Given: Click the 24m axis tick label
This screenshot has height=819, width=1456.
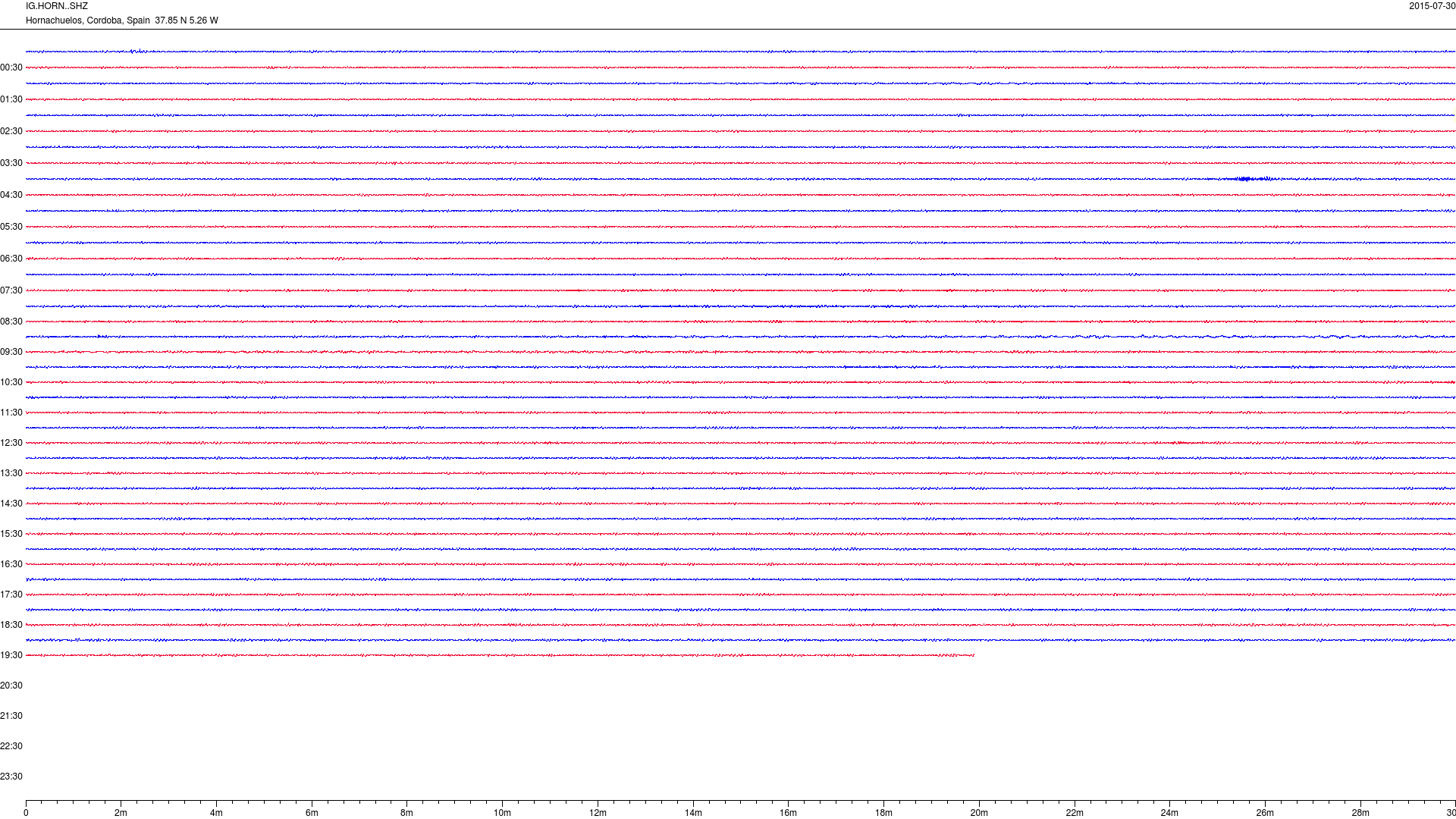Looking at the screenshot, I should click(1169, 813).
